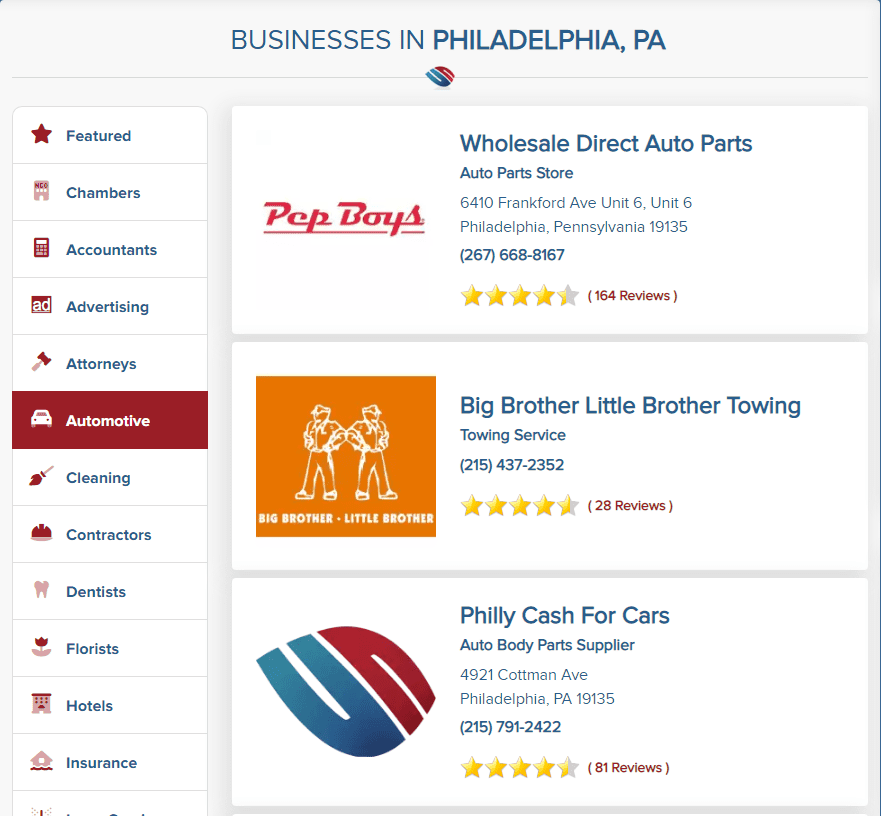
Task: Open the Hotels category
Action: coord(110,705)
